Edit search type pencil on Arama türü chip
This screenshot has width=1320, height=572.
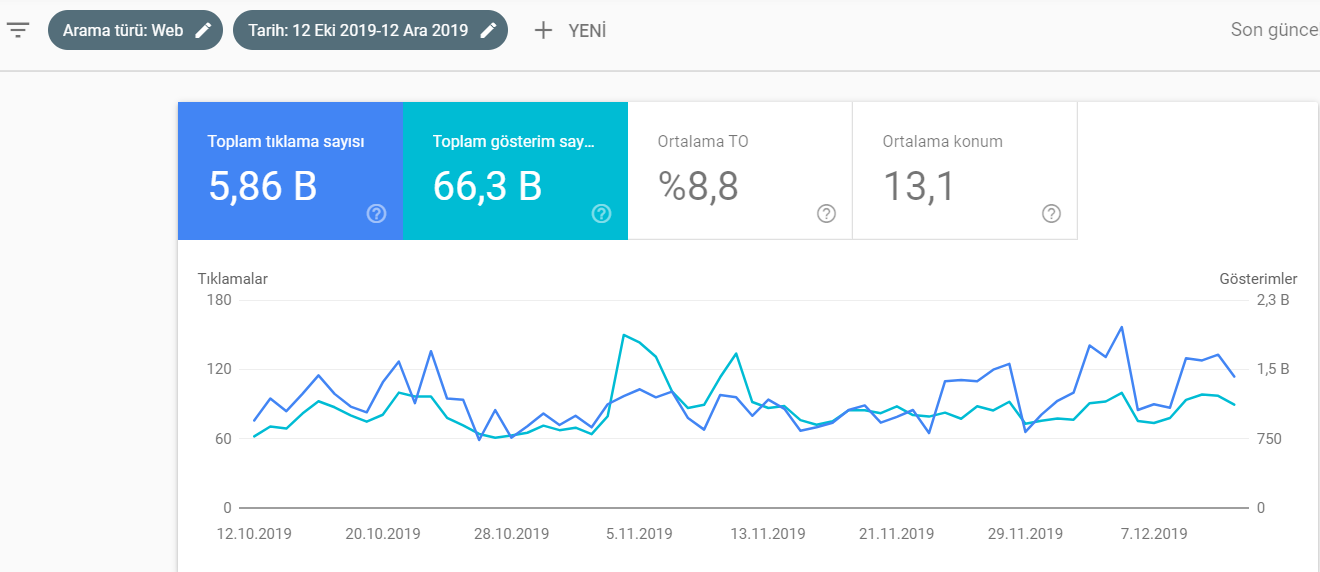(203, 30)
